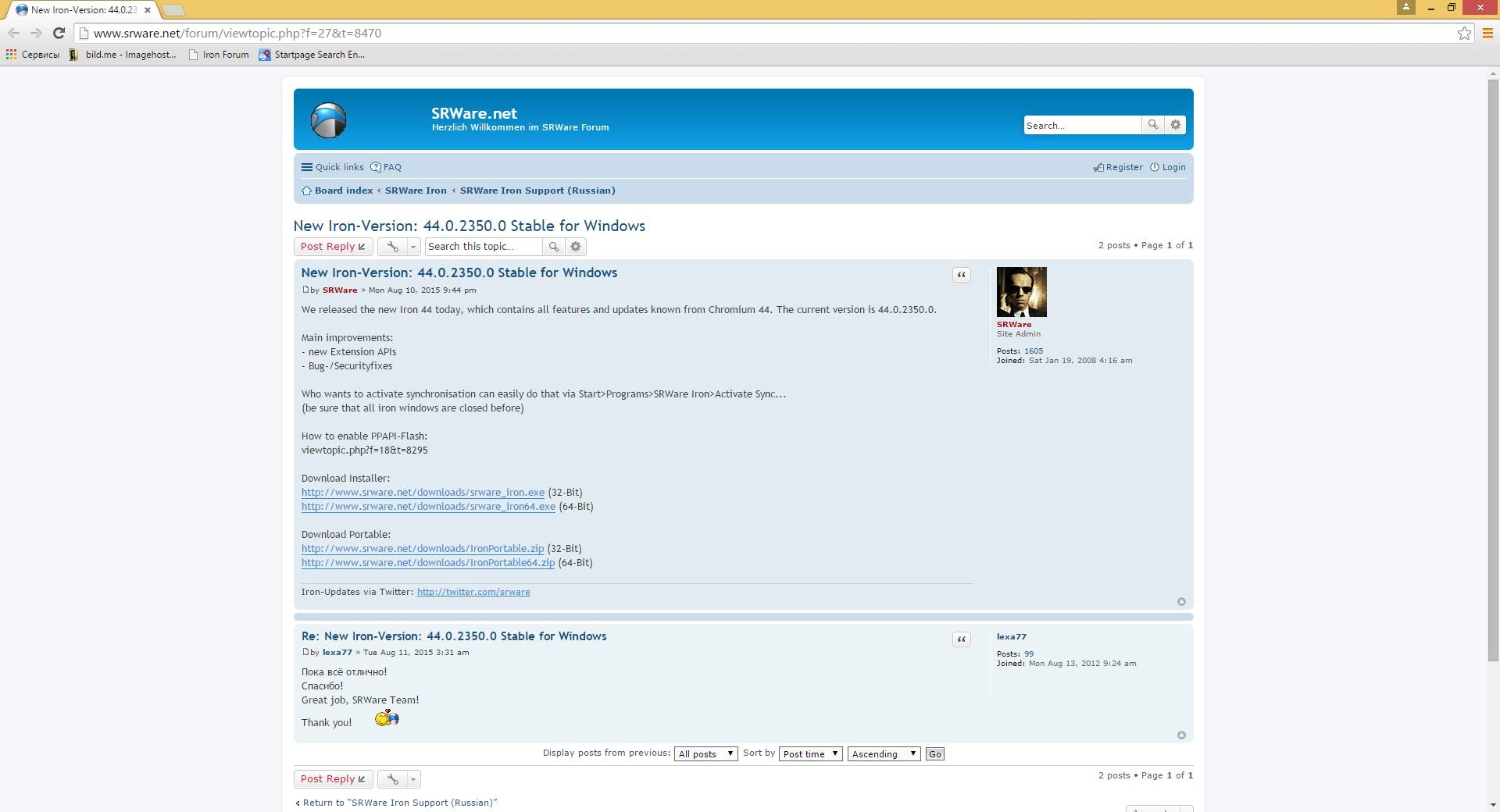Click the header search magnifier button
Screen dimensions: 1500x812
tap(1152, 125)
